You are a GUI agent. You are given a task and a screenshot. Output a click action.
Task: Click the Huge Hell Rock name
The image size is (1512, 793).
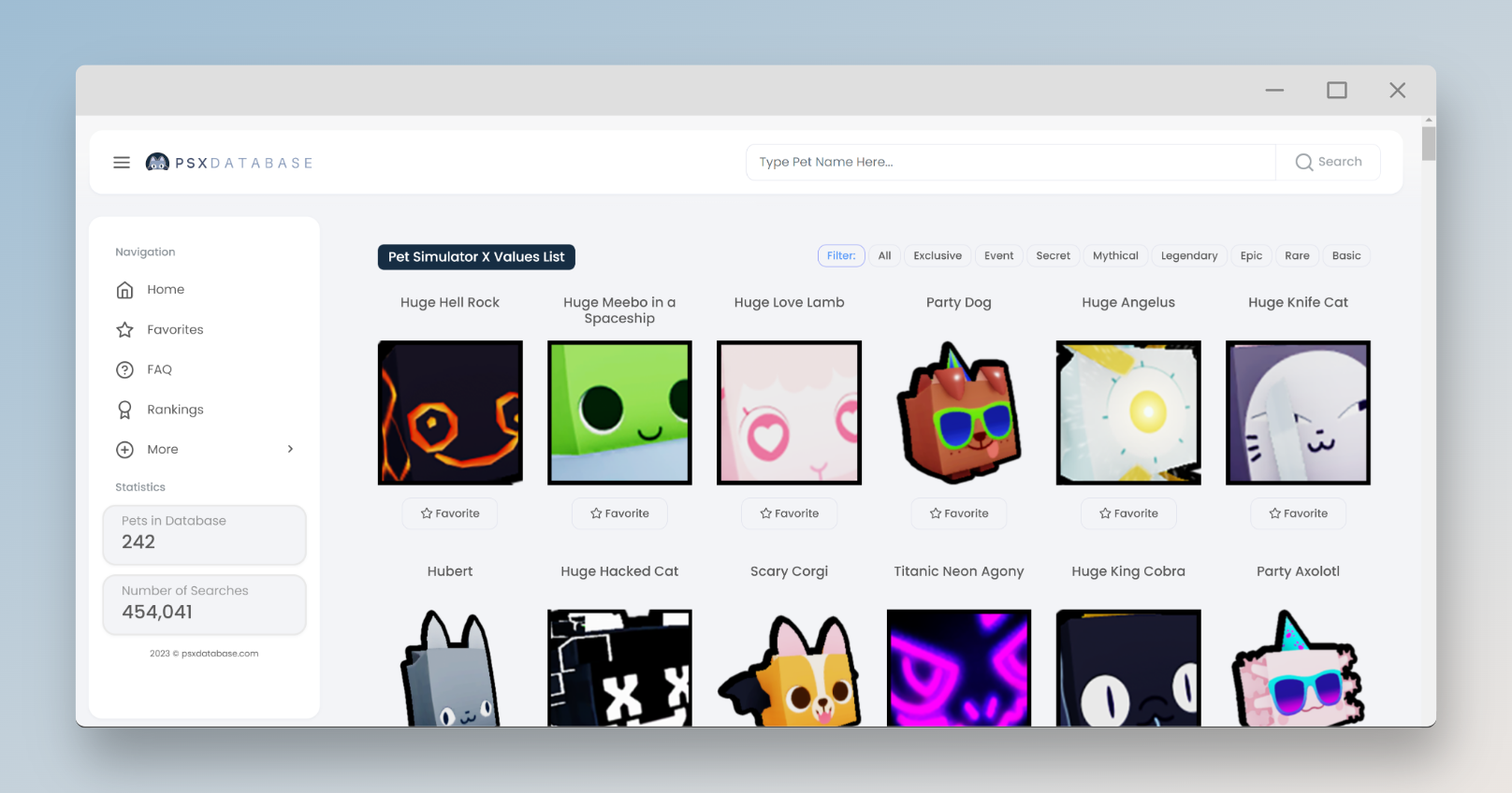(450, 302)
